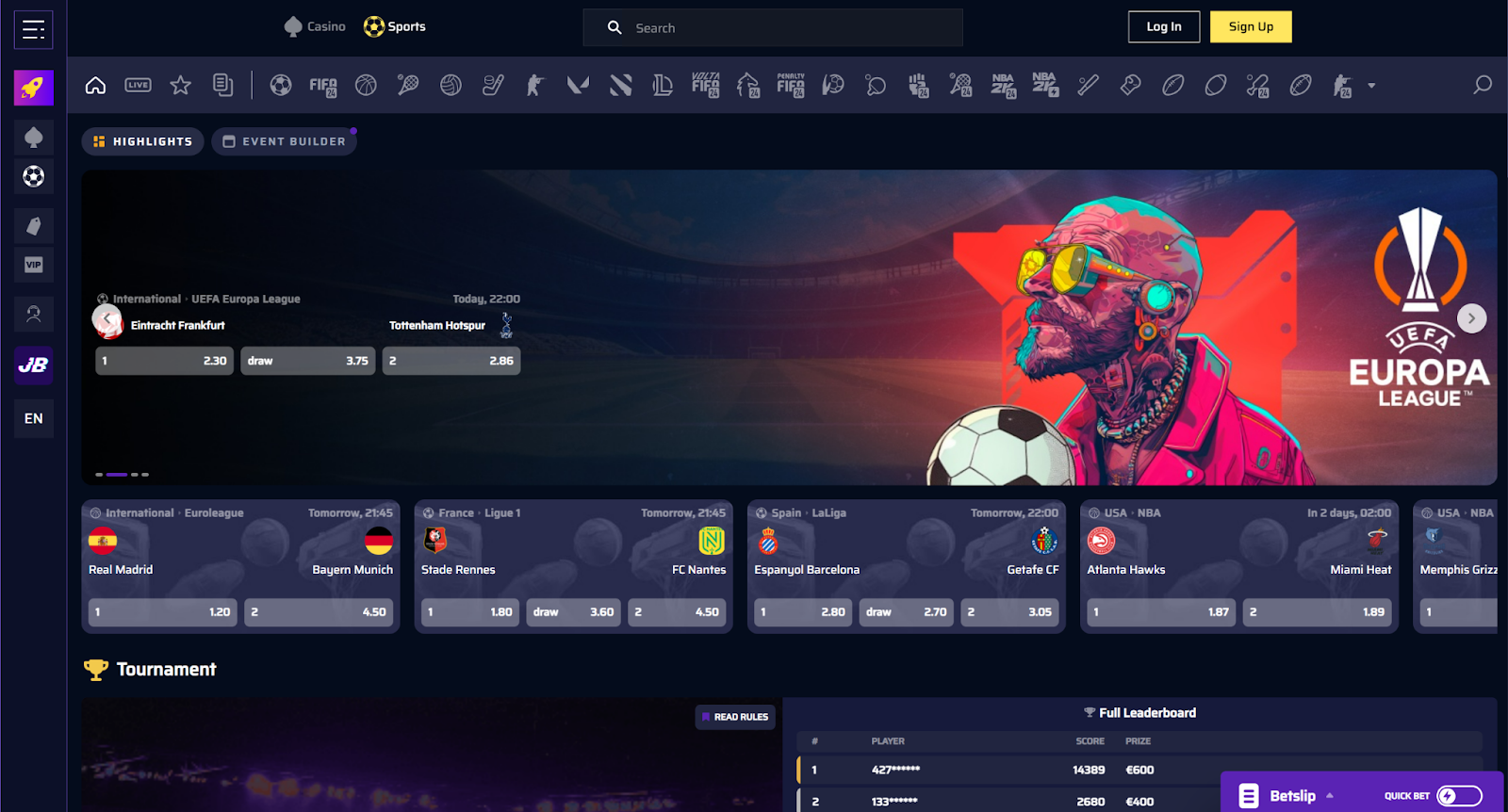
Task: Click the Log In button
Action: pos(1164,26)
